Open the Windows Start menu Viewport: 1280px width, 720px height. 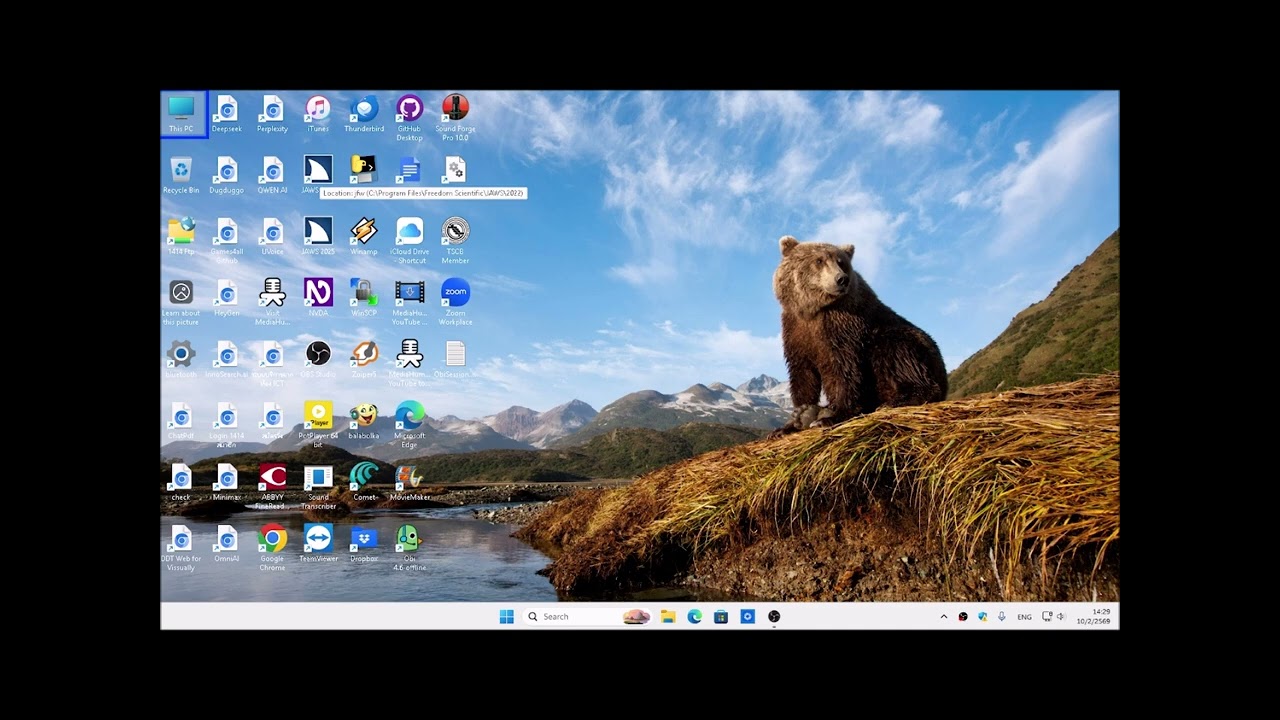(x=506, y=617)
